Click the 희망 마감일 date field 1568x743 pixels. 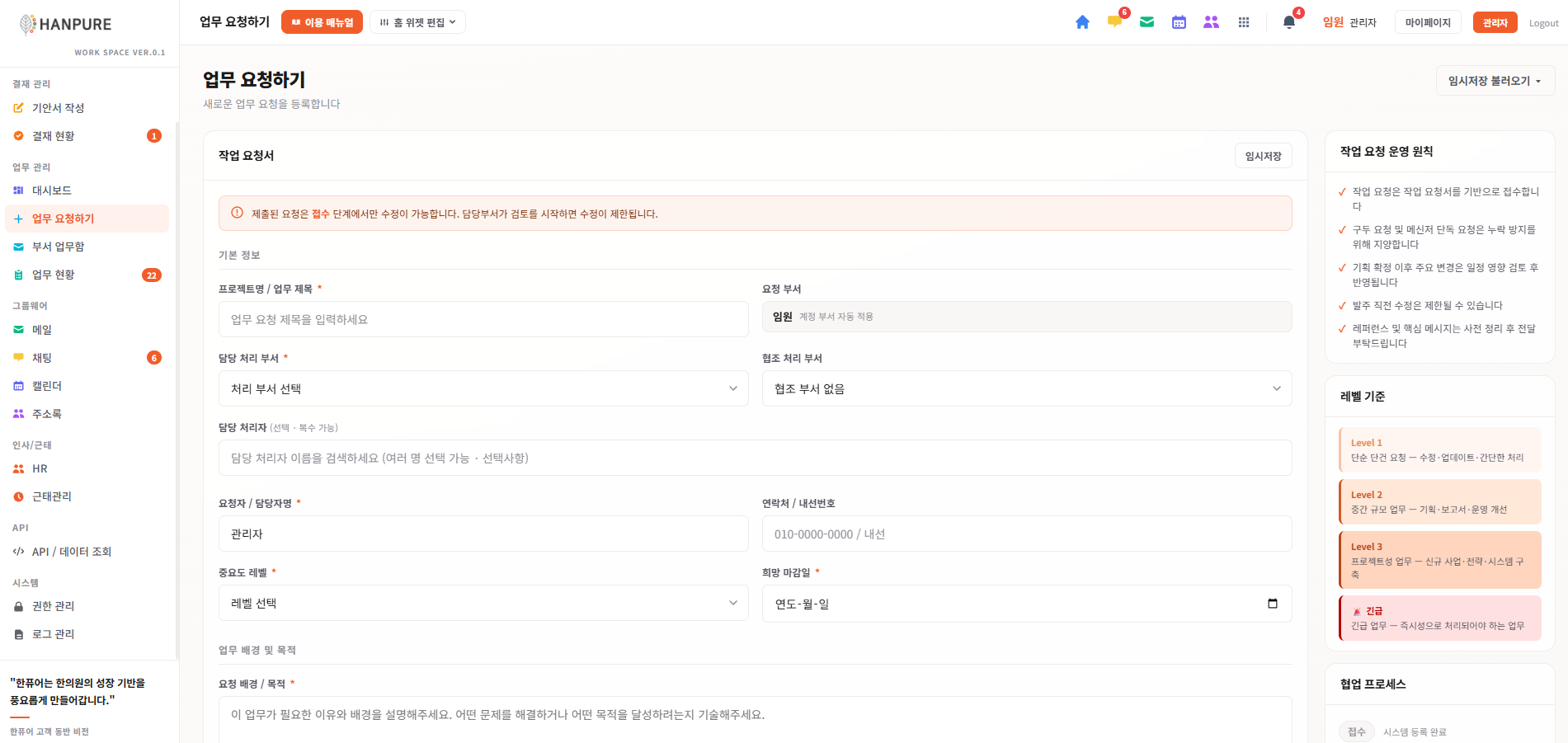1027,604
